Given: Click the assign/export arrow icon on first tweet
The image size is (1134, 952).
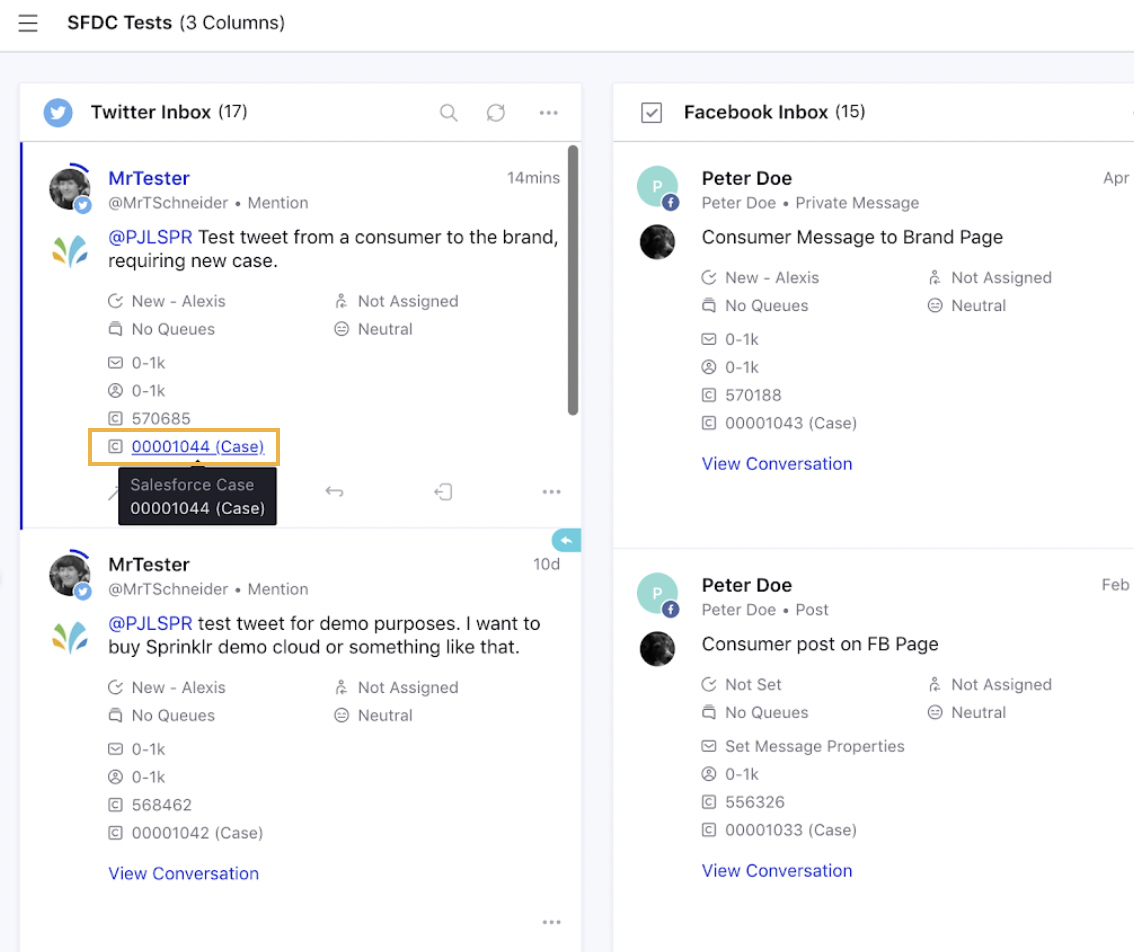Looking at the screenshot, I should (x=443, y=492).
